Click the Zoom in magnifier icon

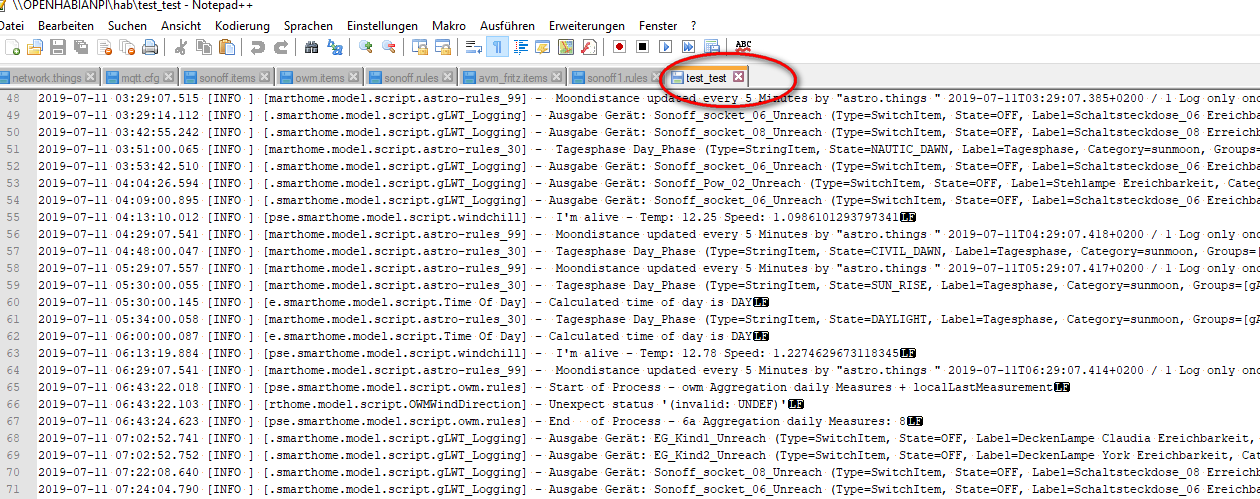click(x=366, y=47)
